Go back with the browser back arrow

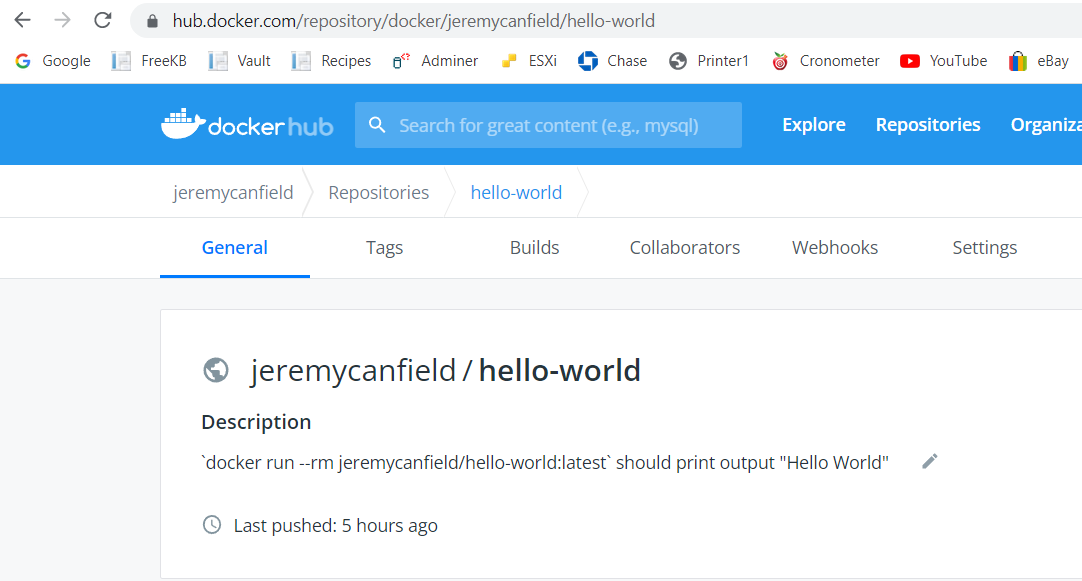[23, 21]
